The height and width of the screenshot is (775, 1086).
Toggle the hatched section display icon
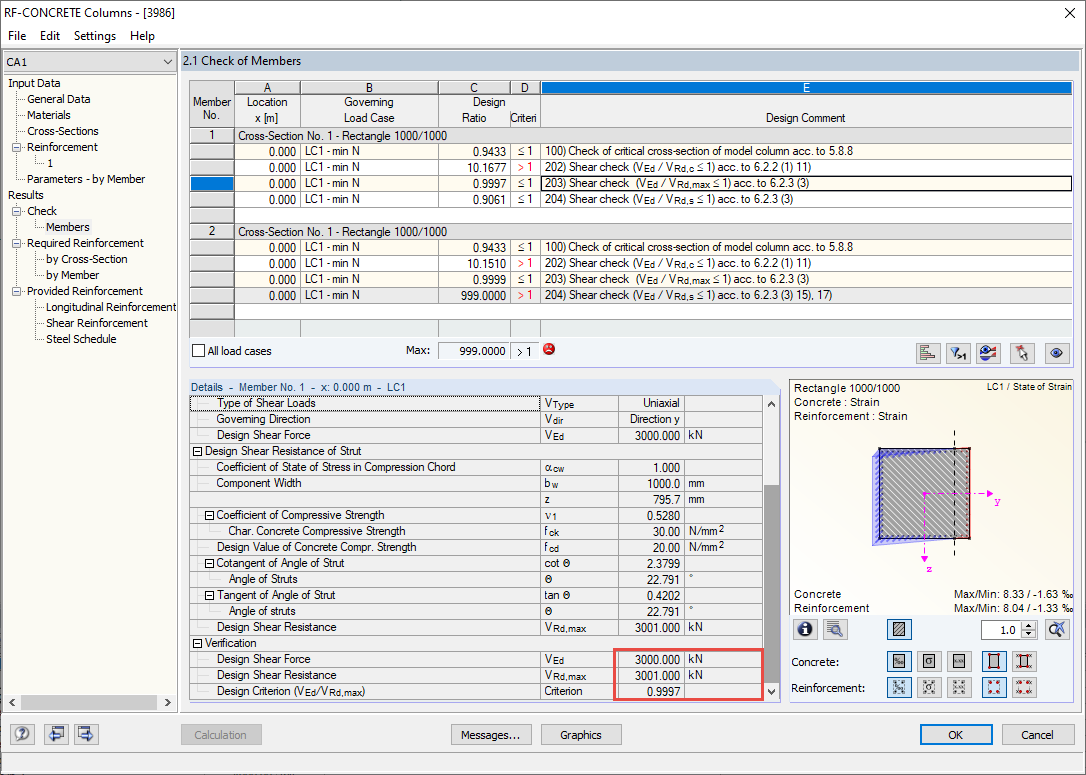(899, 629)
